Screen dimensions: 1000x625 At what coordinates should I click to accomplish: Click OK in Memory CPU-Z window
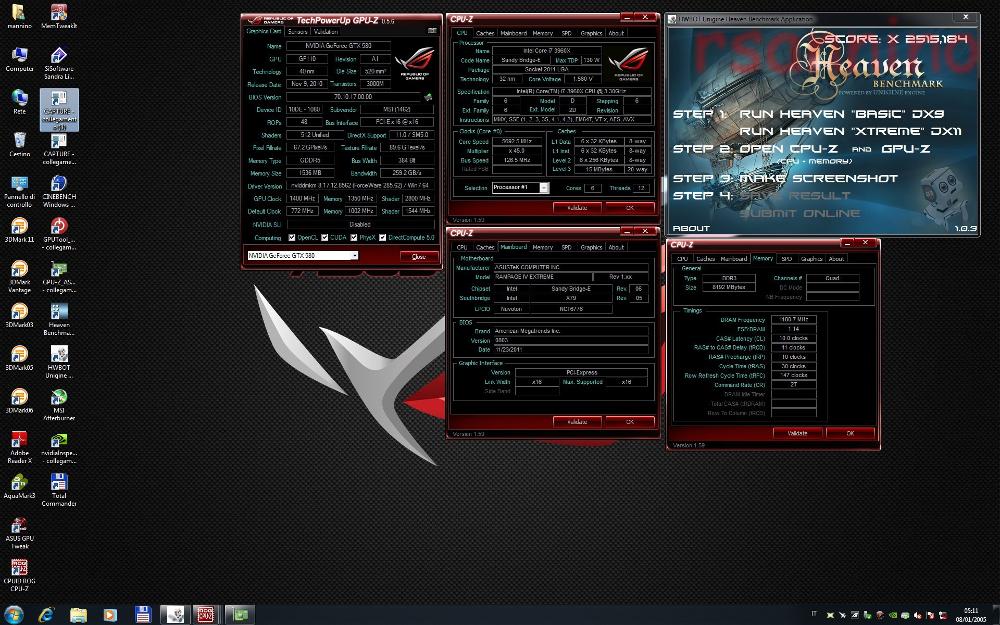[x=850, y=433]
